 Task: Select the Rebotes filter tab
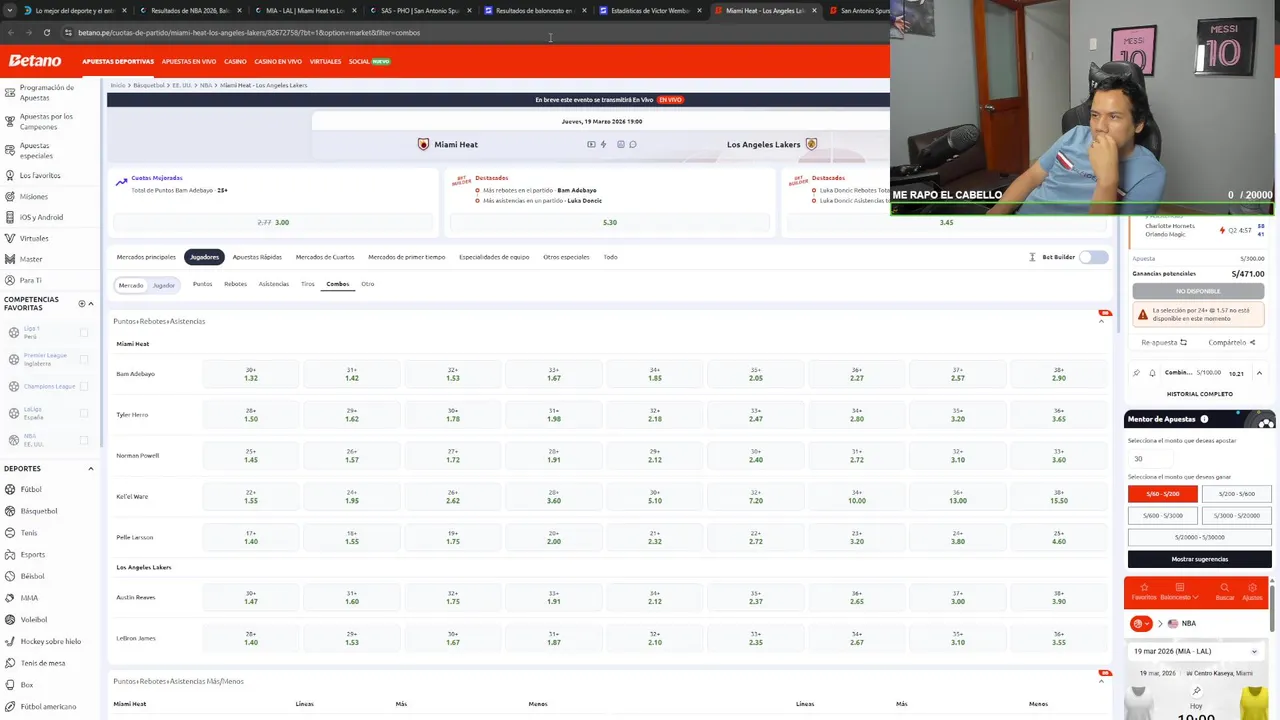[235, 284]
